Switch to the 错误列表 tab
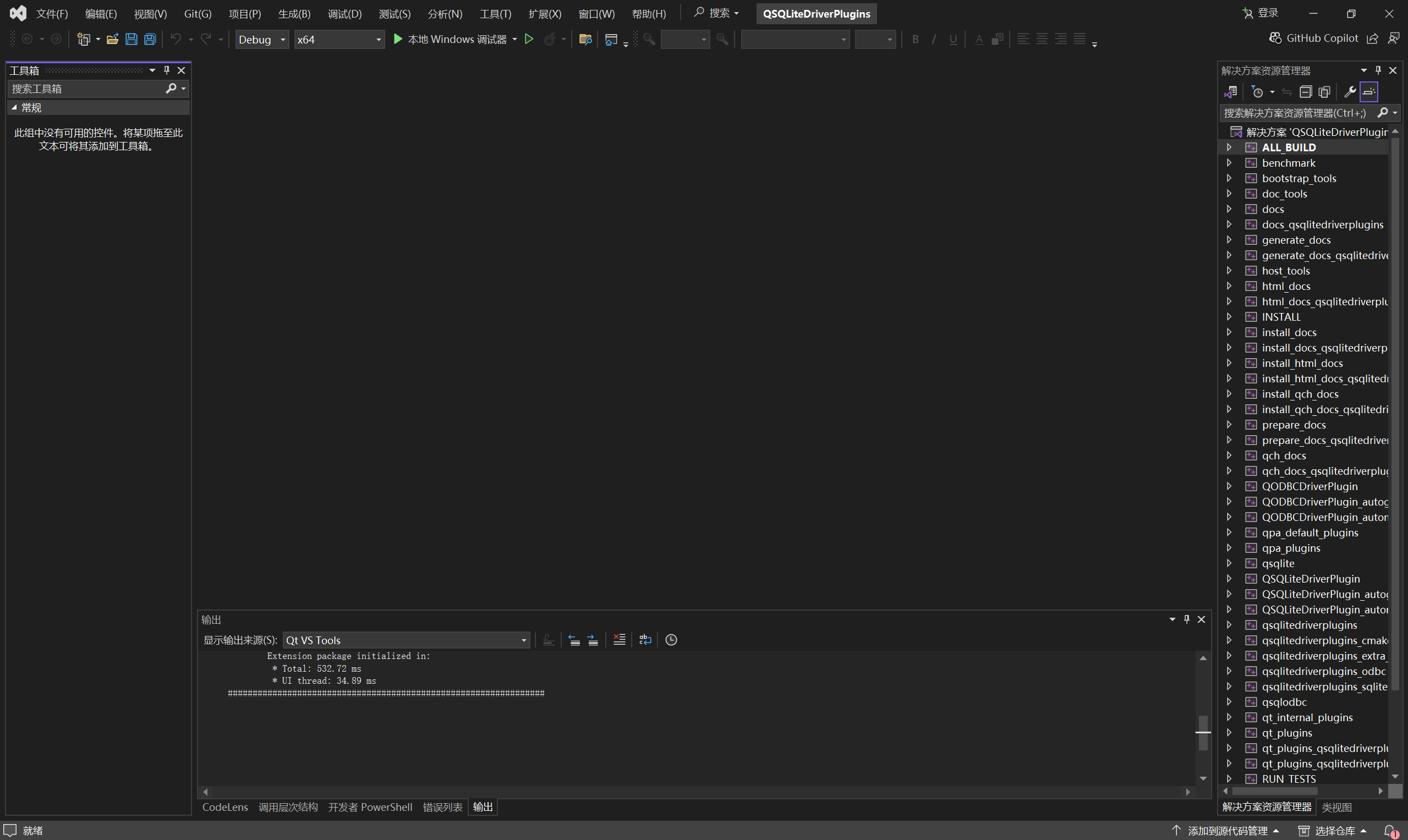Screen dimensions: 1408x840 pyautogui.click(x=443, y=806)
